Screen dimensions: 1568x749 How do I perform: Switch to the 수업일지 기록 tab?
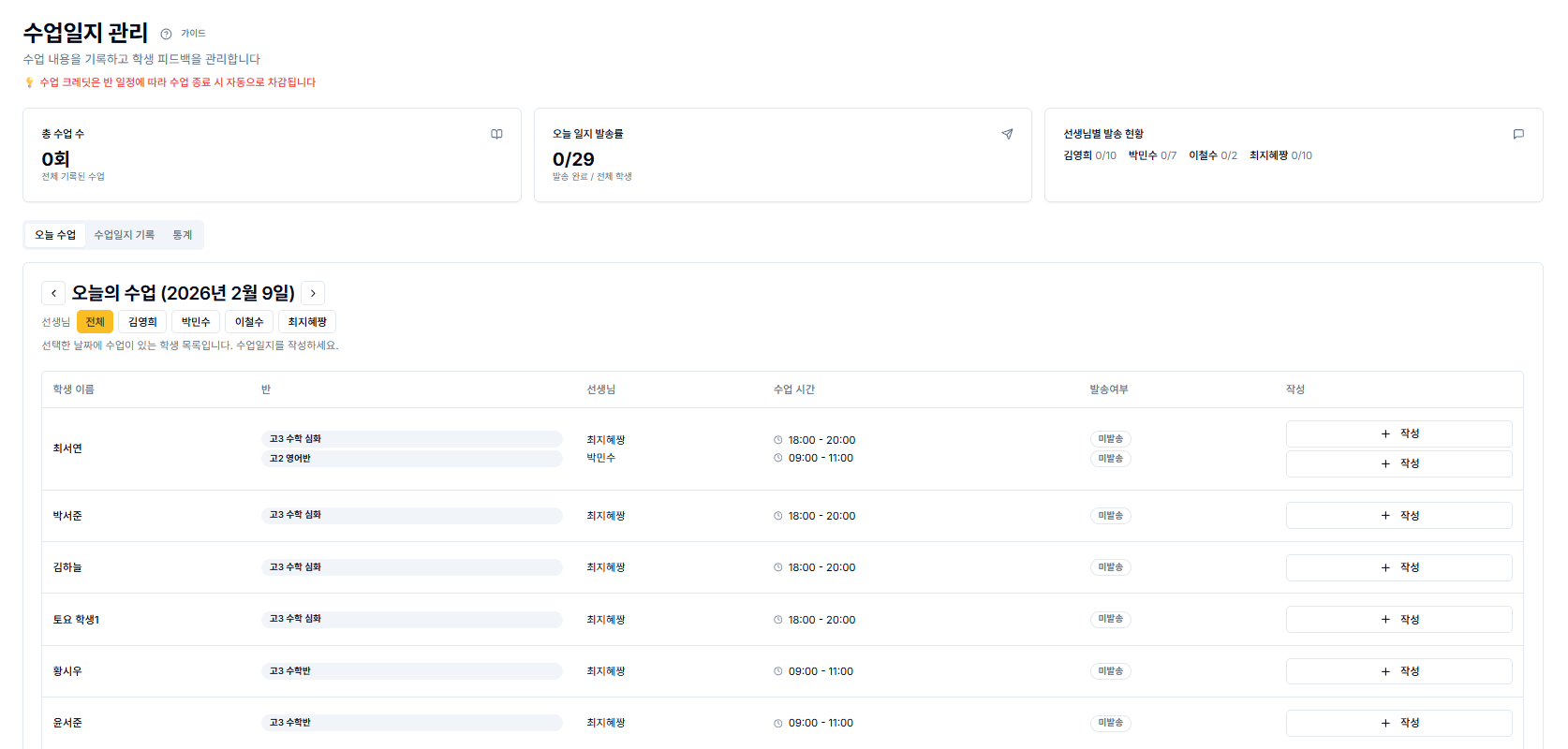tap(124, 235)
